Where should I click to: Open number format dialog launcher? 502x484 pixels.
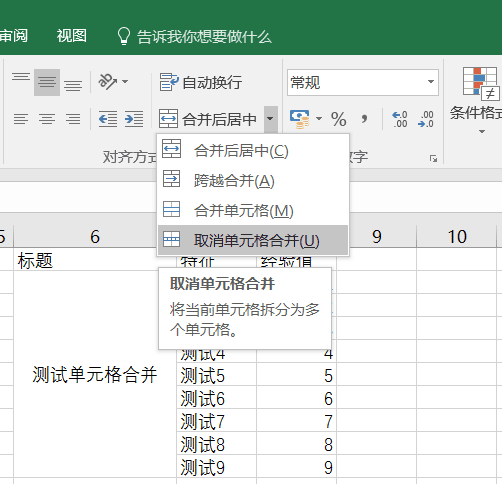point(433,159)
